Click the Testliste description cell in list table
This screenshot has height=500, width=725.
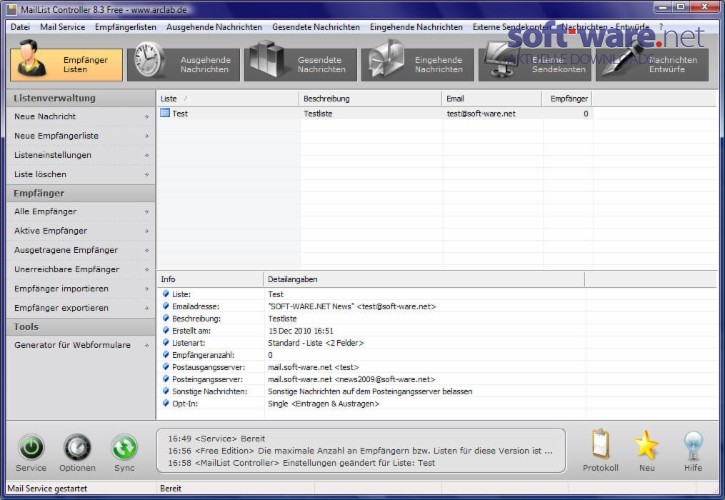pos(318,113)
